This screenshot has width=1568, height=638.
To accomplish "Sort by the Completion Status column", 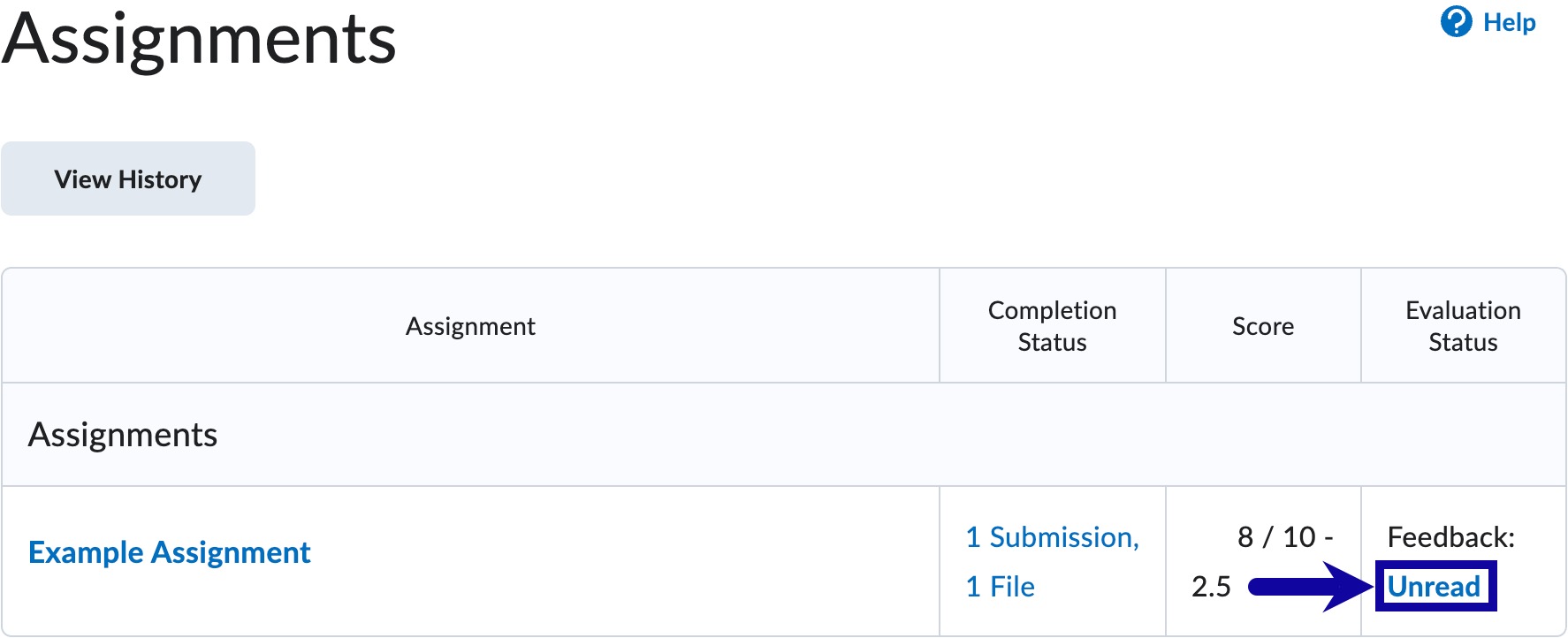I will click(1051, 325).
